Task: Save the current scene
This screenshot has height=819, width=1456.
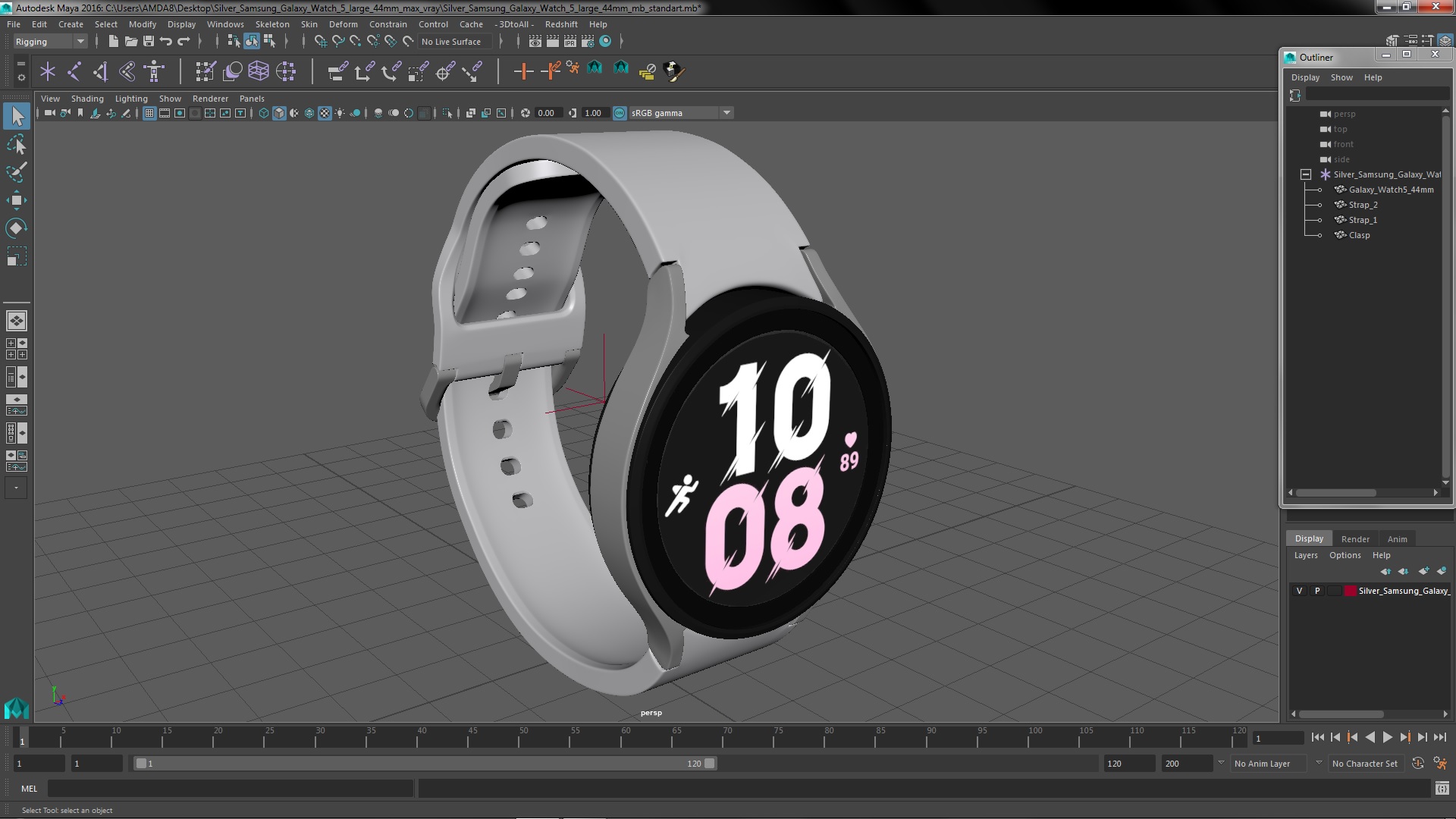Action: (148, 42)
